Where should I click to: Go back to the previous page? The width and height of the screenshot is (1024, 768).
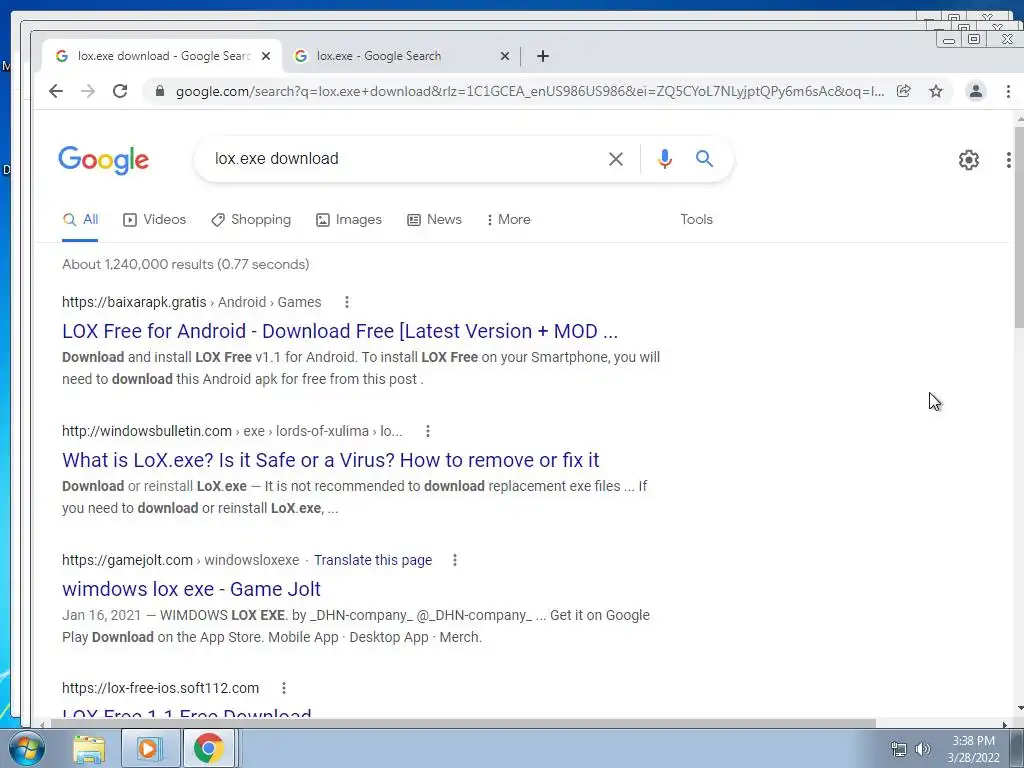click(x=56, y=91)
